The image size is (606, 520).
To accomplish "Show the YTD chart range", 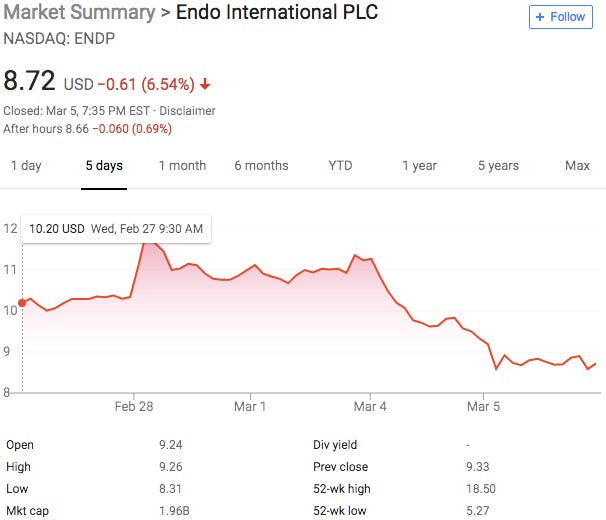I will (x=340, y=166).
